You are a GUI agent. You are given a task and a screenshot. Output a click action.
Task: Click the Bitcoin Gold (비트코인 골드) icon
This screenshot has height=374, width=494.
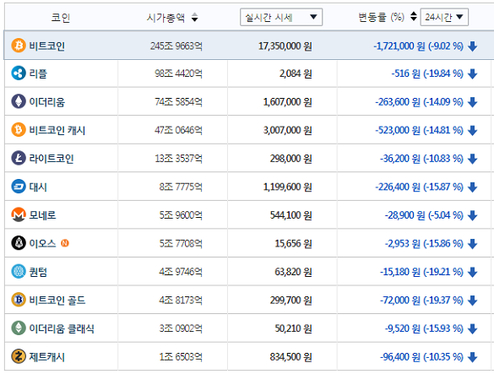pyautogui.click(x=19, y=300)
